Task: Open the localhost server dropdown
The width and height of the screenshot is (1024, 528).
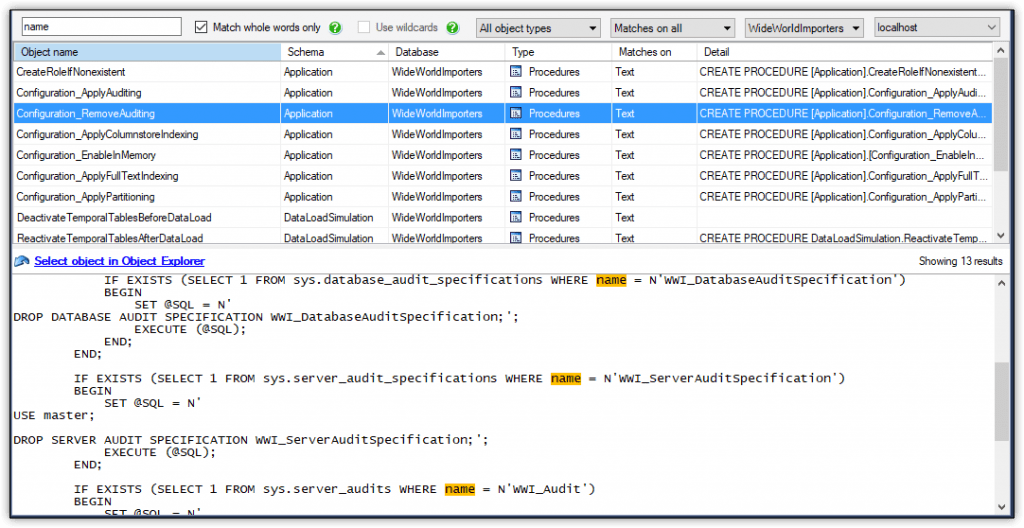Action: coord(936,27)
